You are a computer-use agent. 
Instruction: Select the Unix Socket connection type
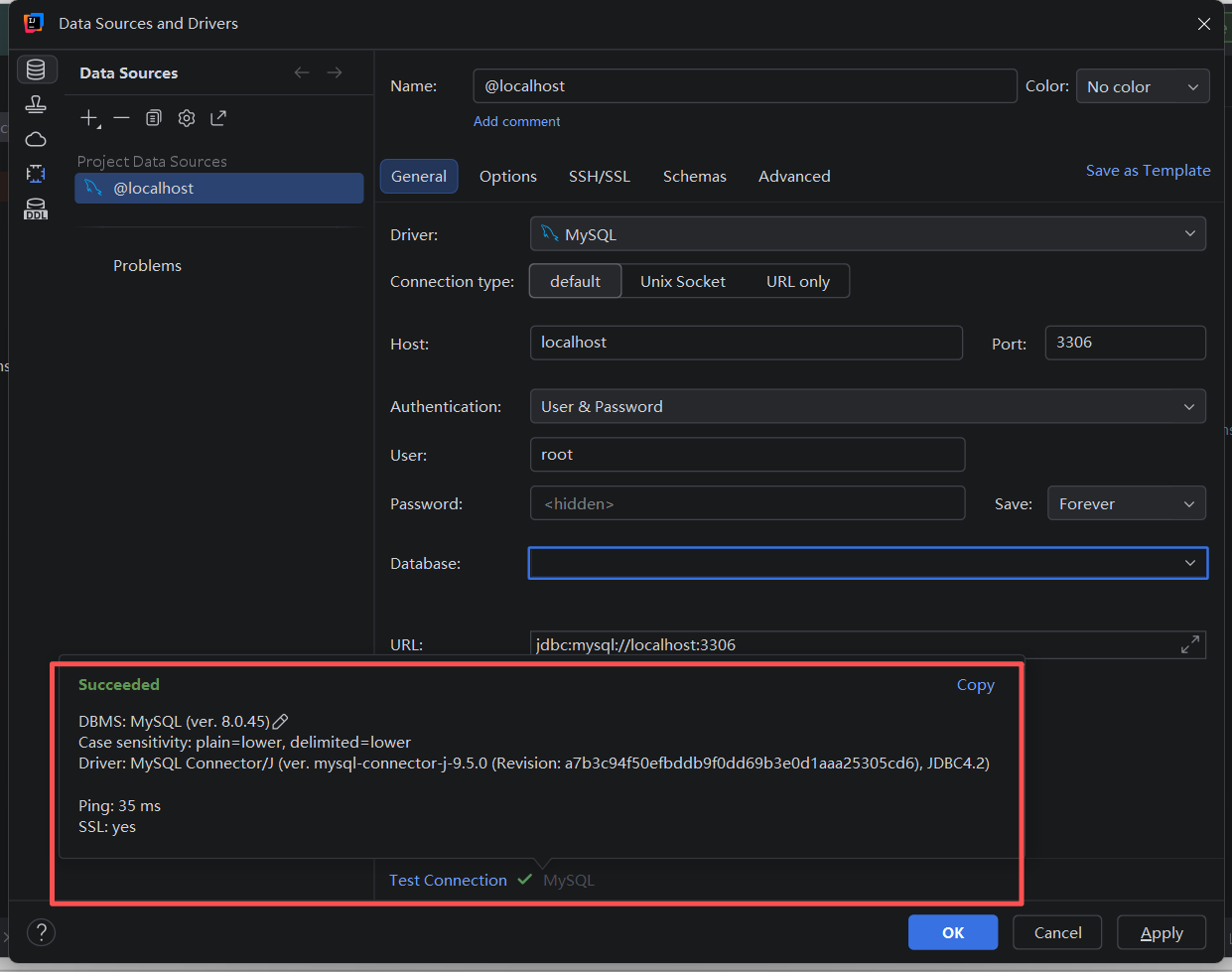click(683, 281)
